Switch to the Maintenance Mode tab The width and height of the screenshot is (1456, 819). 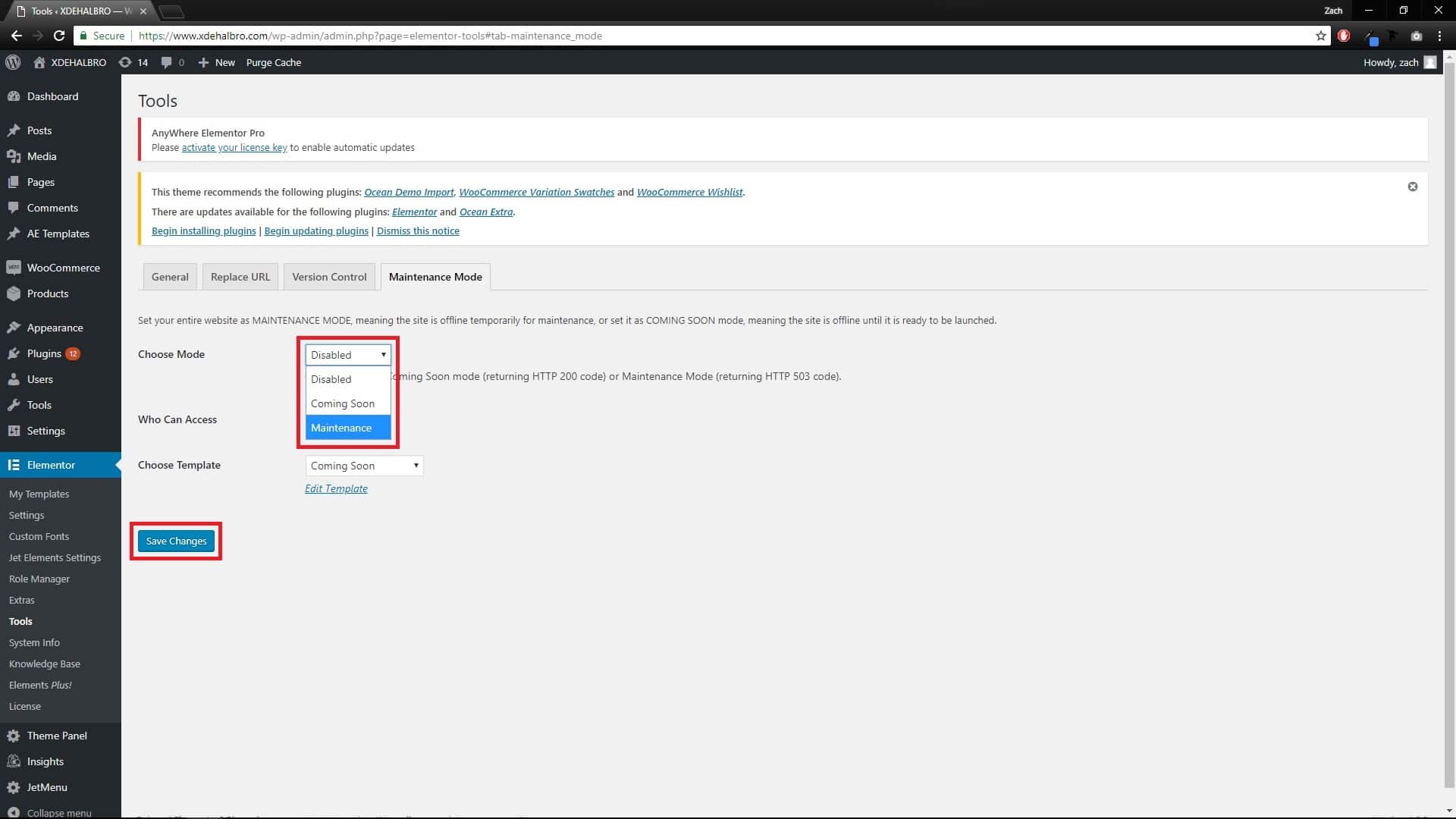(435, 277)
